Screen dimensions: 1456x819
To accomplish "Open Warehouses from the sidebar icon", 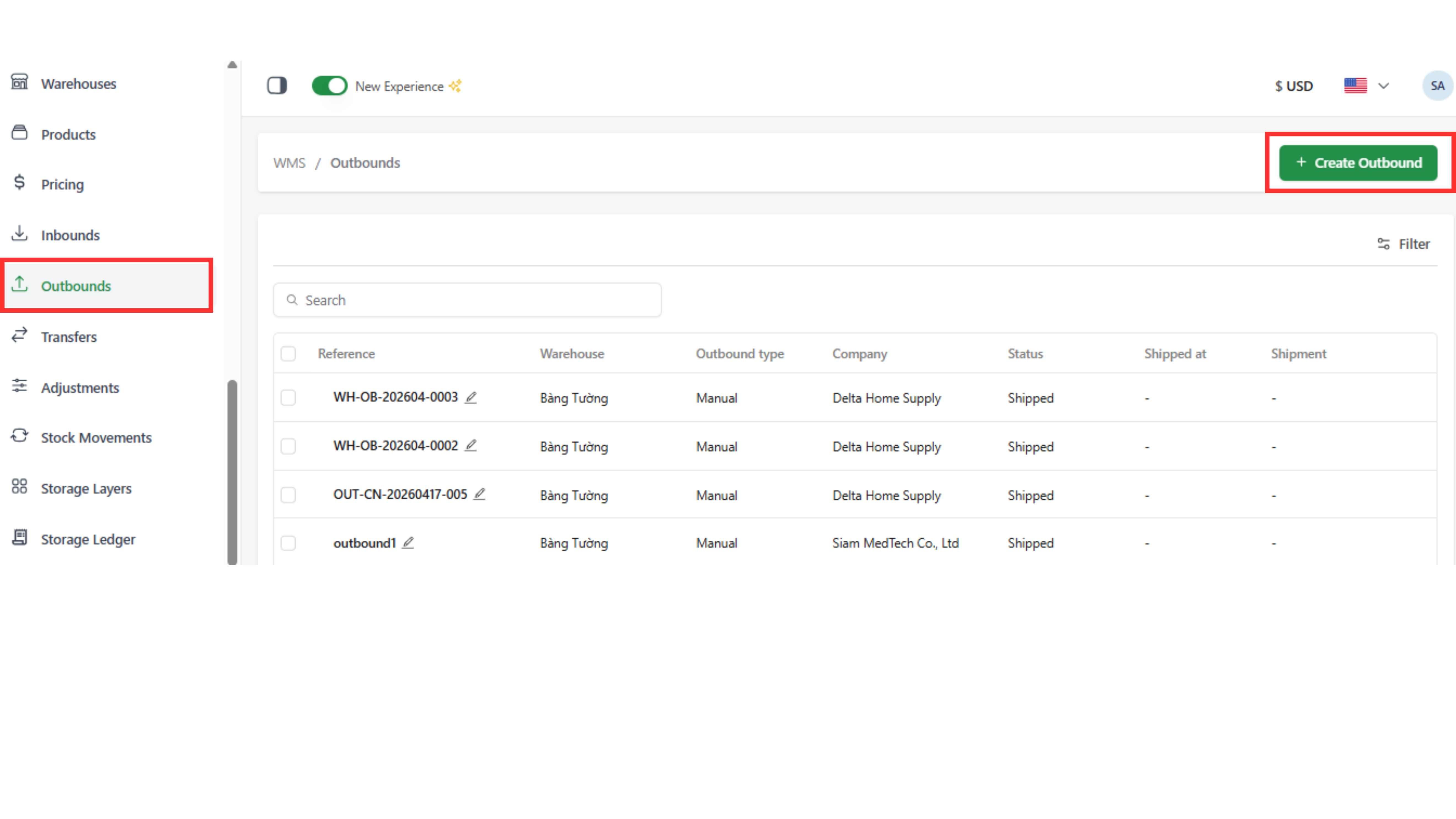I will tap(20, 82).
